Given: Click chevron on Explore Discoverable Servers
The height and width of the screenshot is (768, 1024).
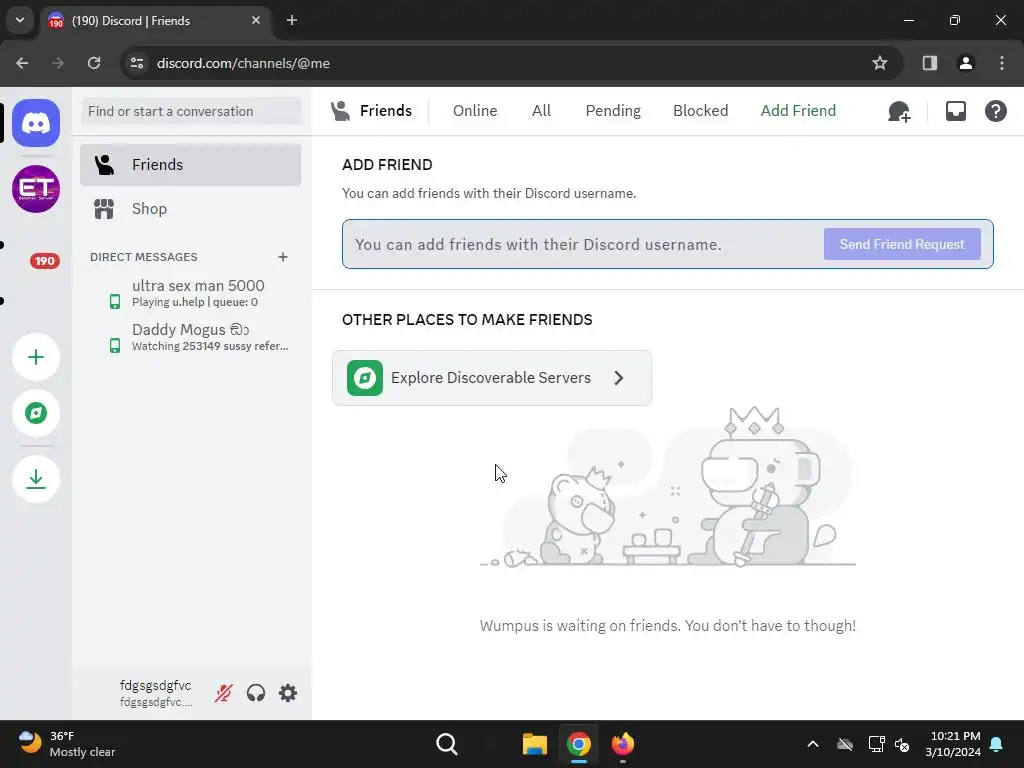Looking at the screenshot, I should 618,378.
